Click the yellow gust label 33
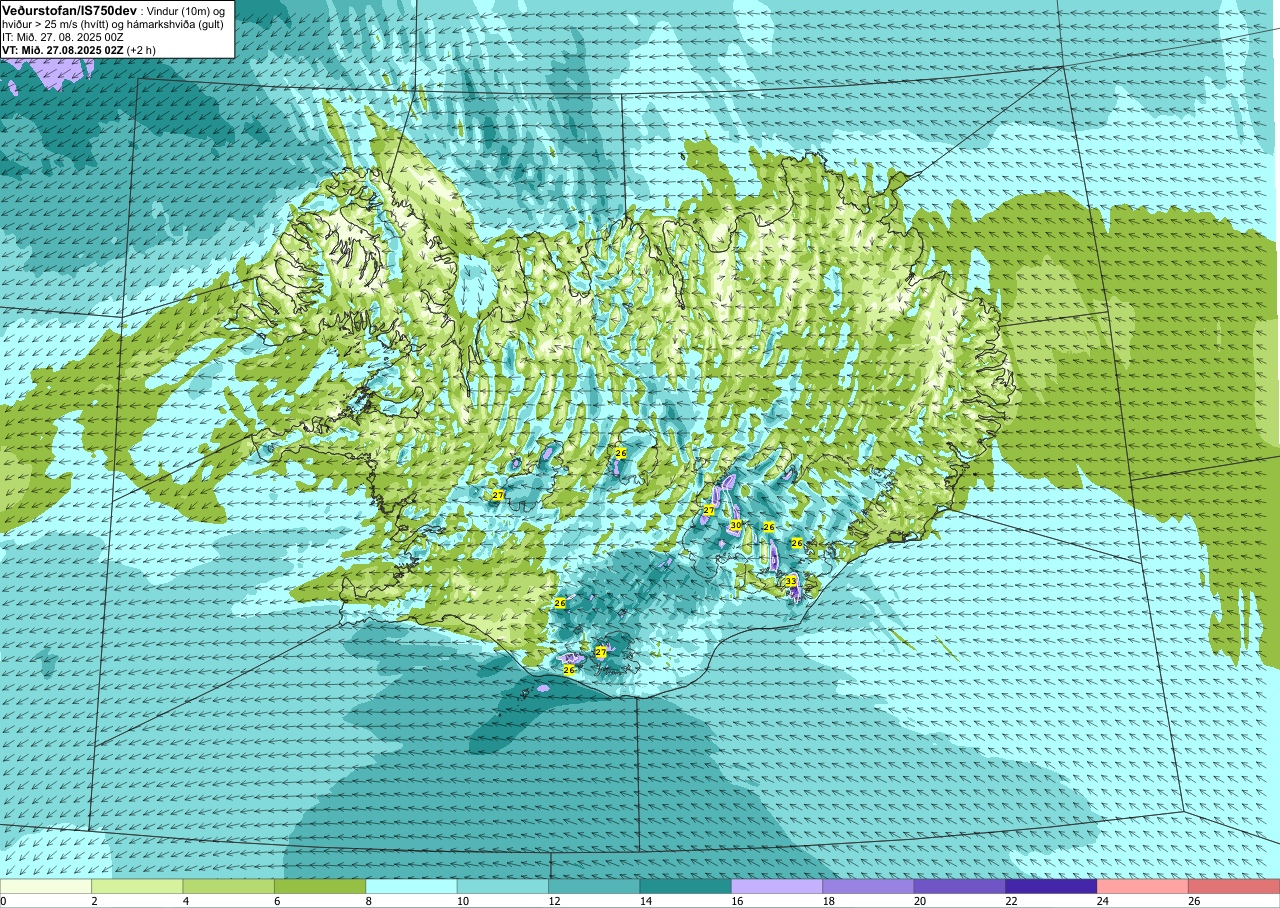Viewport: 1280px width, 908px height. point(790,581)
